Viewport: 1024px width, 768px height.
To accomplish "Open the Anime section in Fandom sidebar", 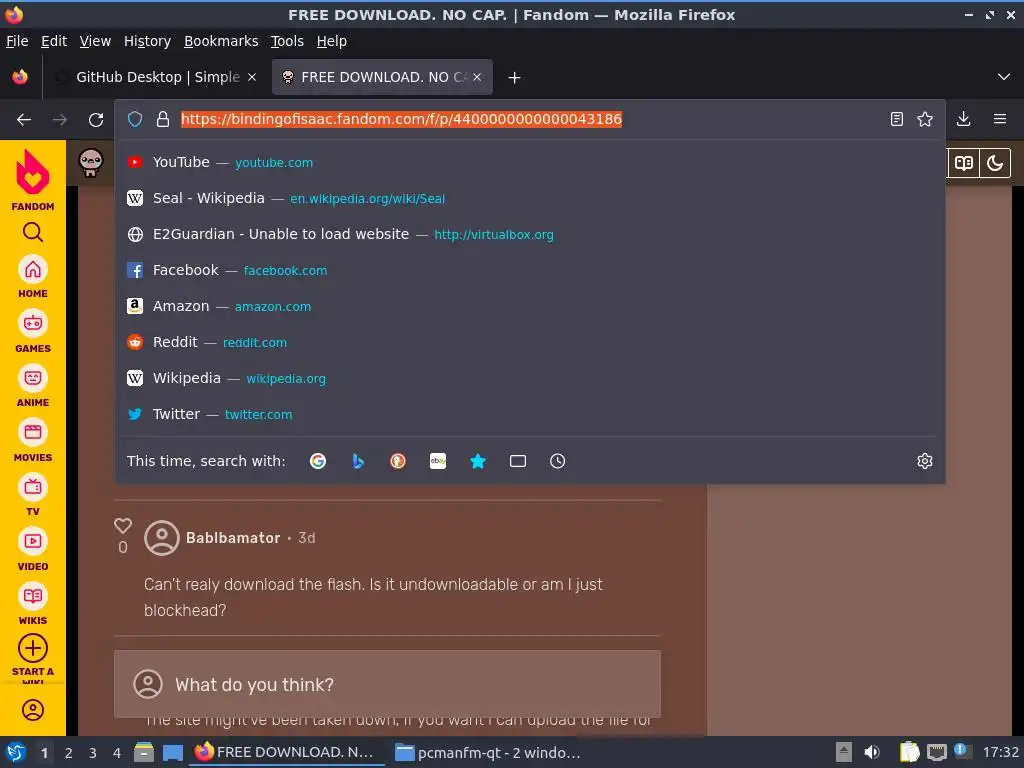I will point(33,387).
